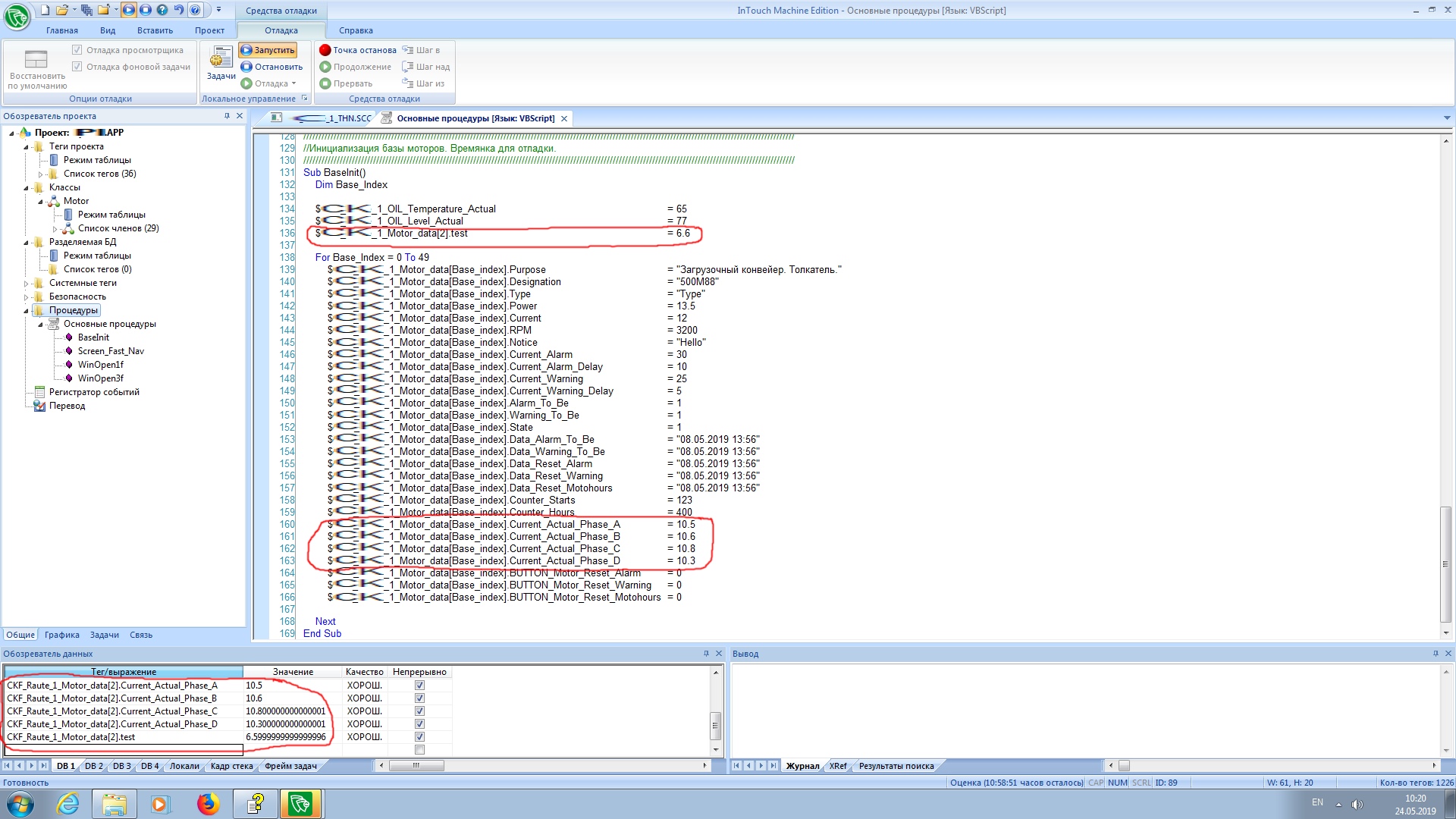
Task: Toggle the continuous checkbox for the Motor_data[2].test row
Action: 419,737
